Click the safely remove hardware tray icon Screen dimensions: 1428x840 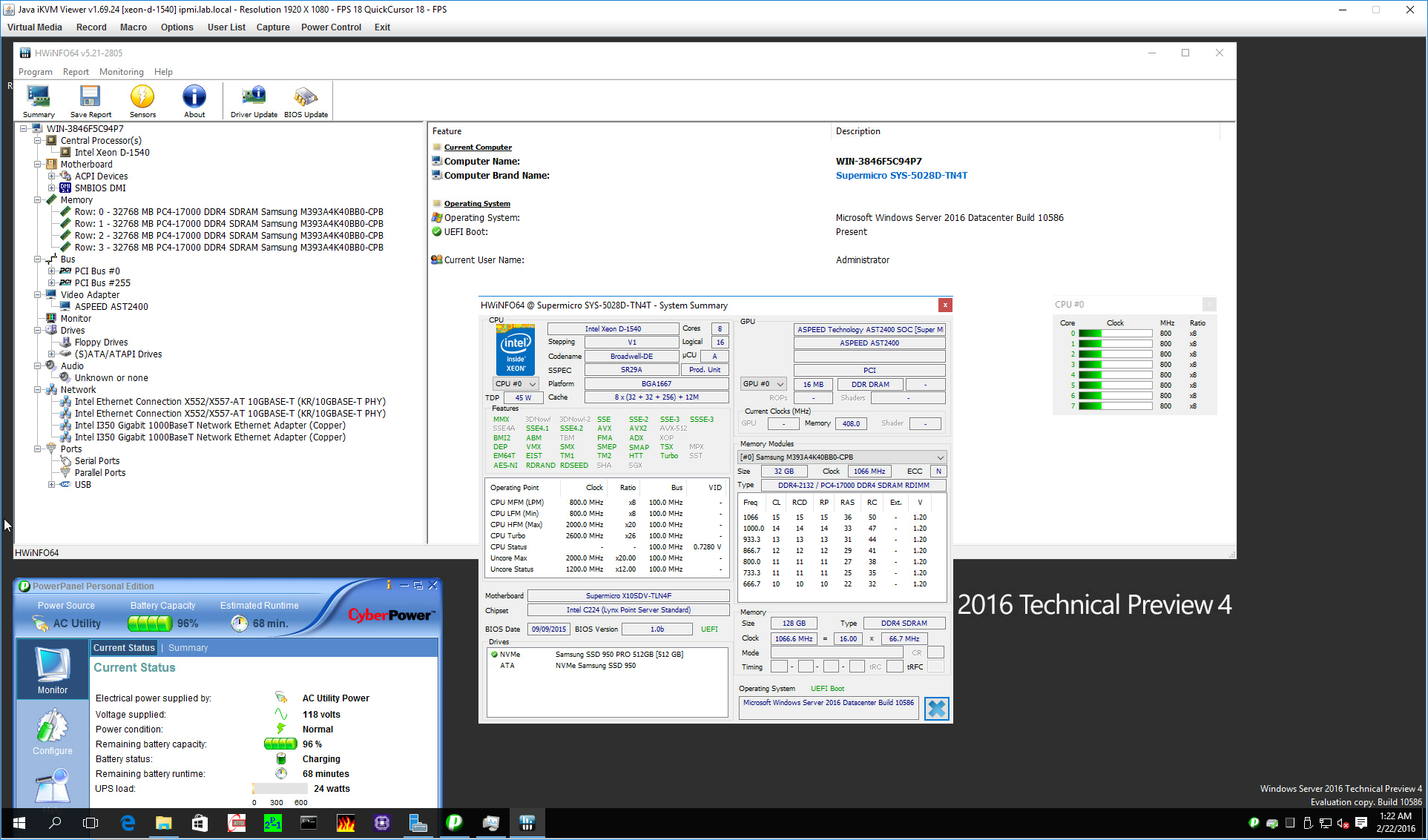click(x=1308, y=823)
